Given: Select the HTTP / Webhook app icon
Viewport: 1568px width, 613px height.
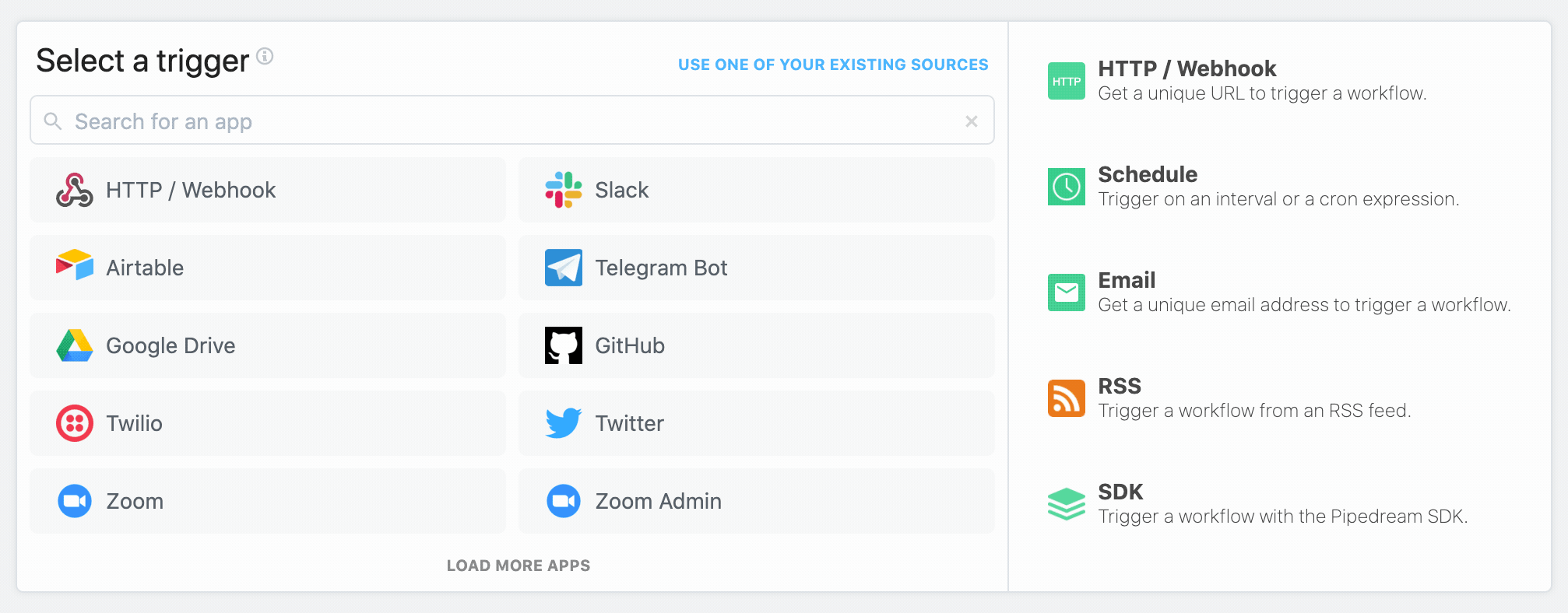Looking at the screenshot, I should click(x=74, y=190).
